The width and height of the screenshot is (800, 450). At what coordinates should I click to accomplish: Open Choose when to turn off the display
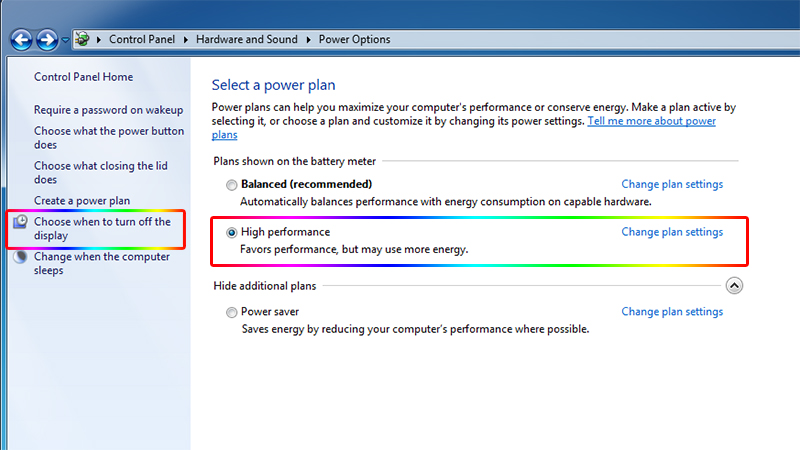[x=103, y=229]
